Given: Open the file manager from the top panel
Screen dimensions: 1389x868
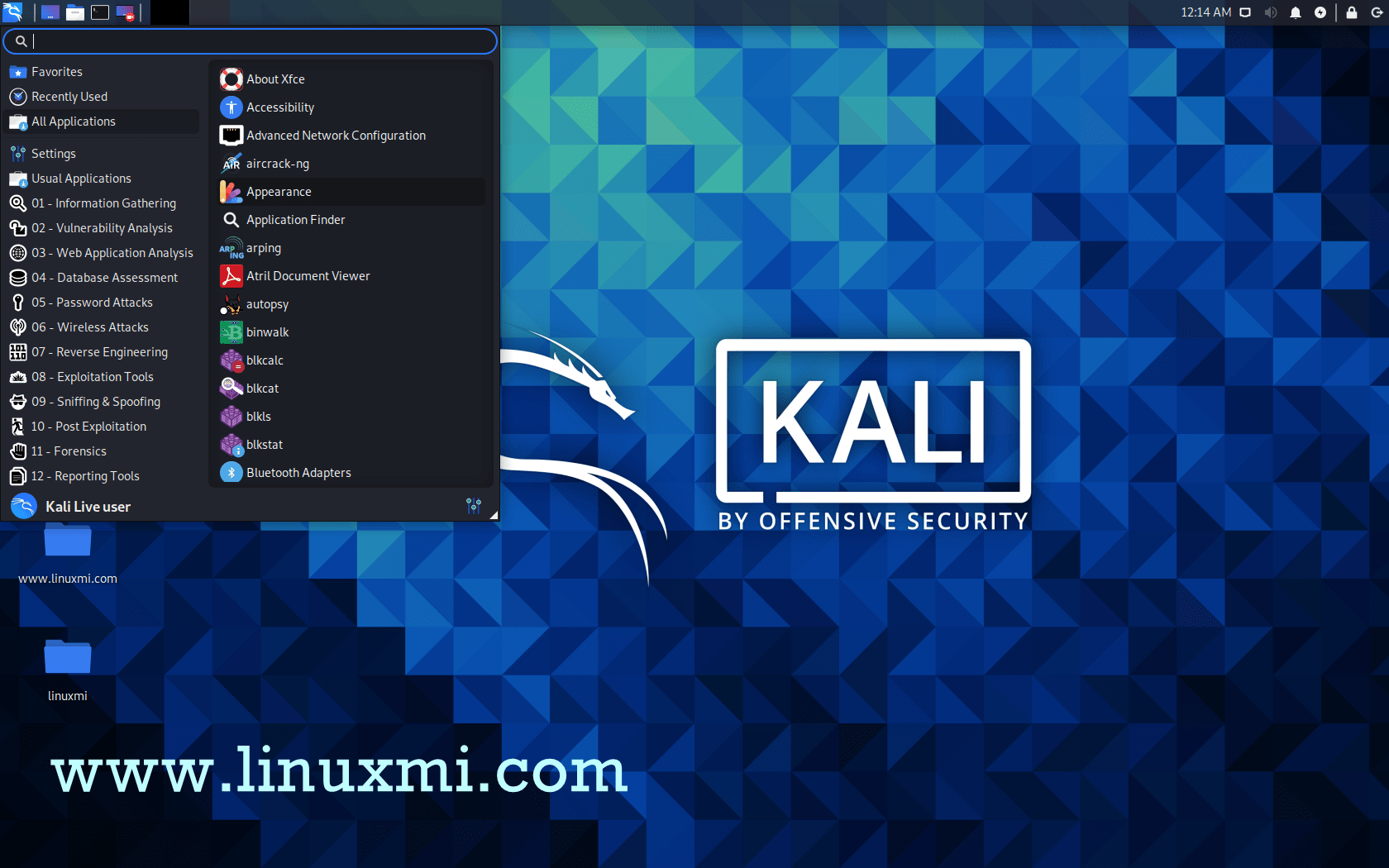Looking at the screenshot, I should pyautogui.click(x=75, y=12).
